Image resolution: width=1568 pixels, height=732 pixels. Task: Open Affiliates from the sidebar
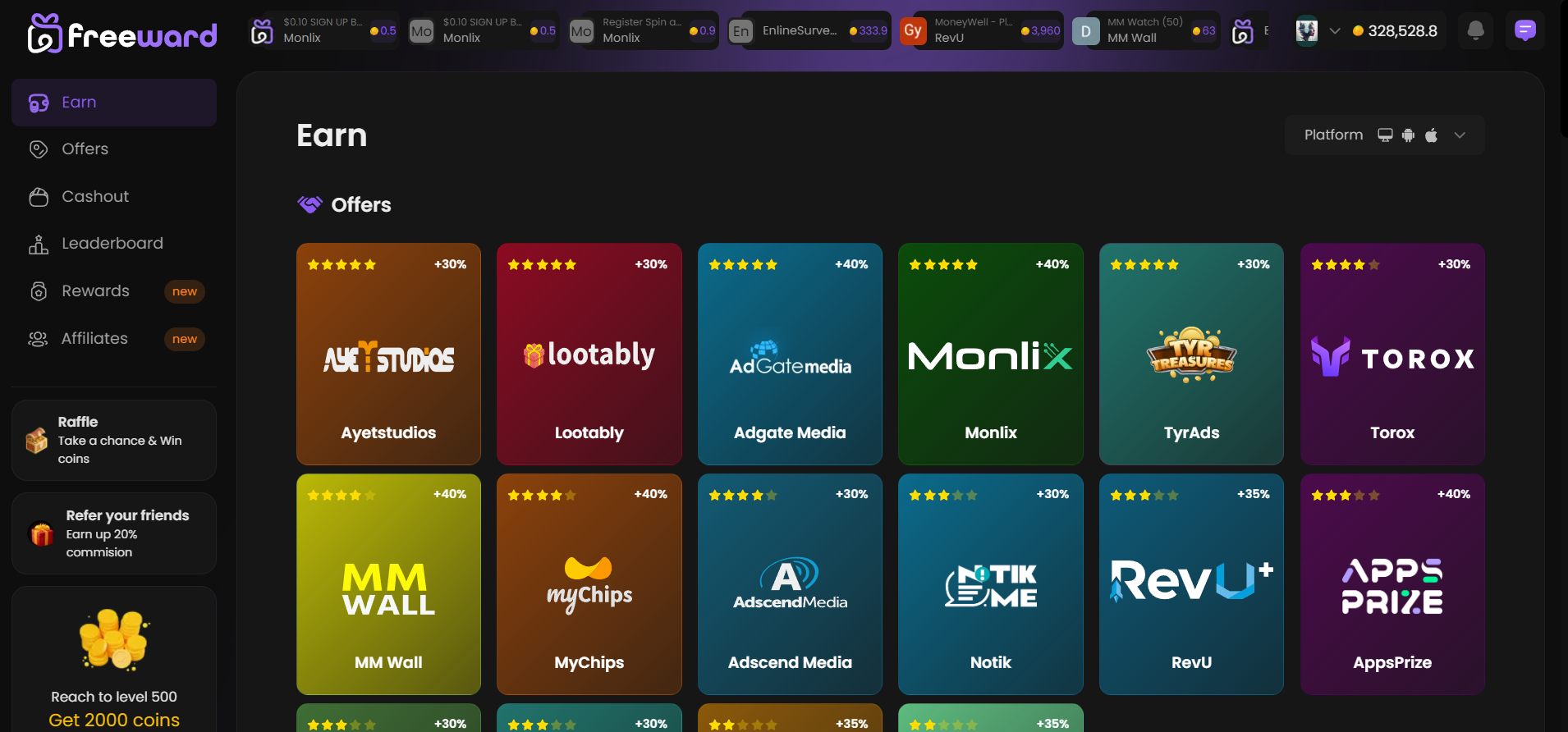point(114,339)
